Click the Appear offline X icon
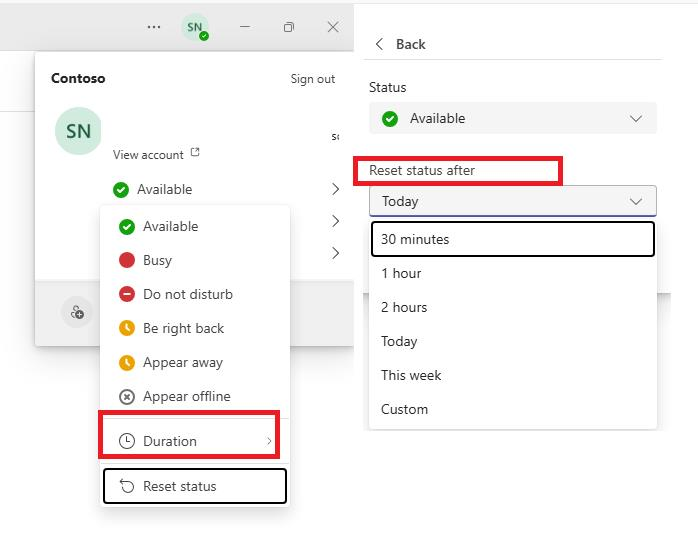 pyautogui.click(x=127, y=396)
